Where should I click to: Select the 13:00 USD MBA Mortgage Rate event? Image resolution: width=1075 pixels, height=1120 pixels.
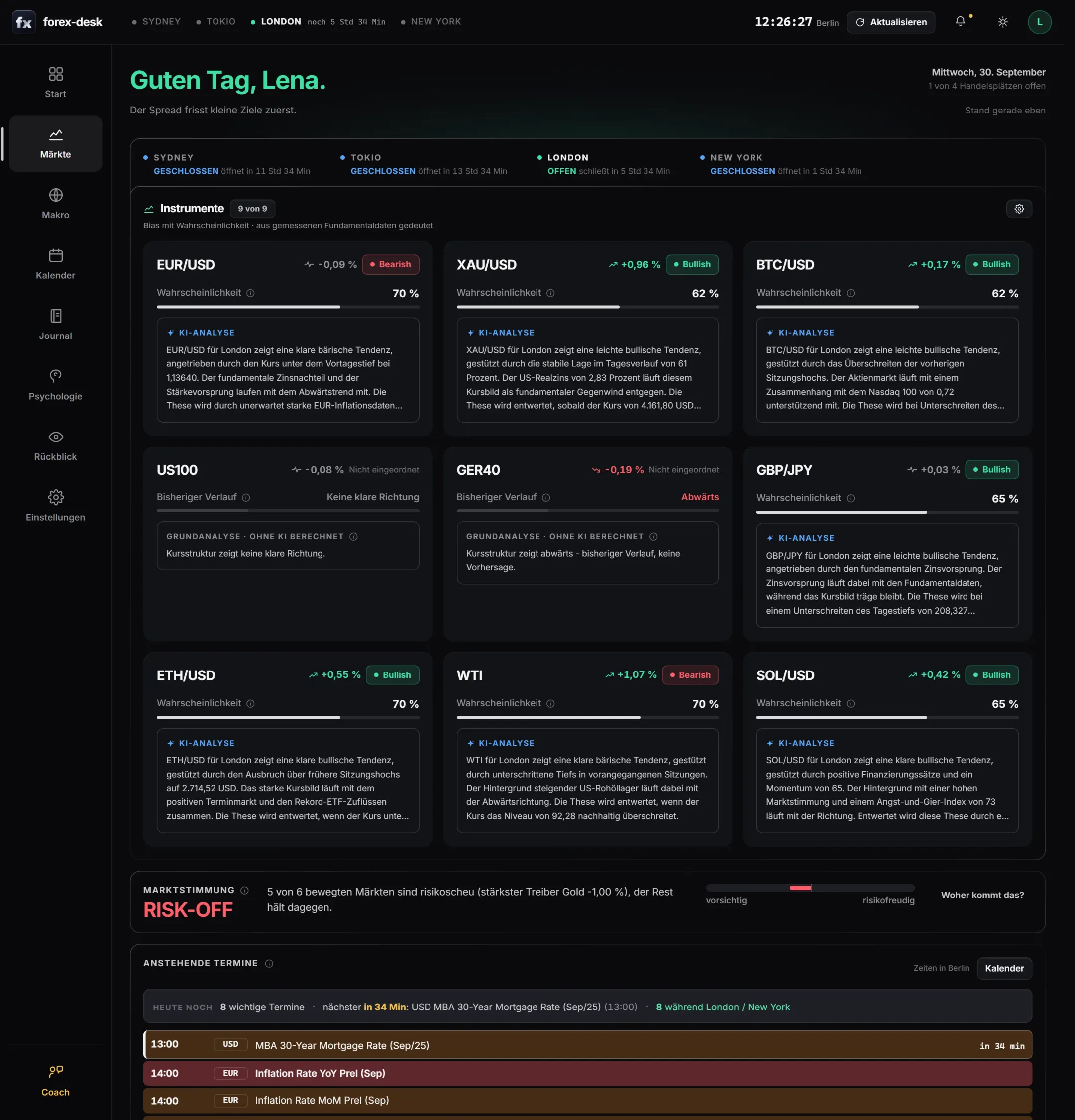pos(587,1045)
